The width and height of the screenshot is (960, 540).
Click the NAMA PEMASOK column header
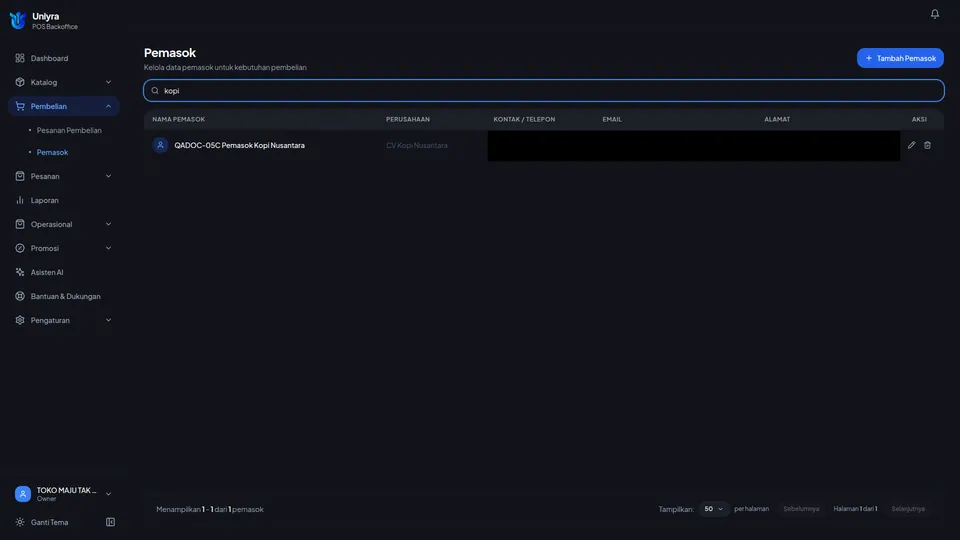pos(179,119)
